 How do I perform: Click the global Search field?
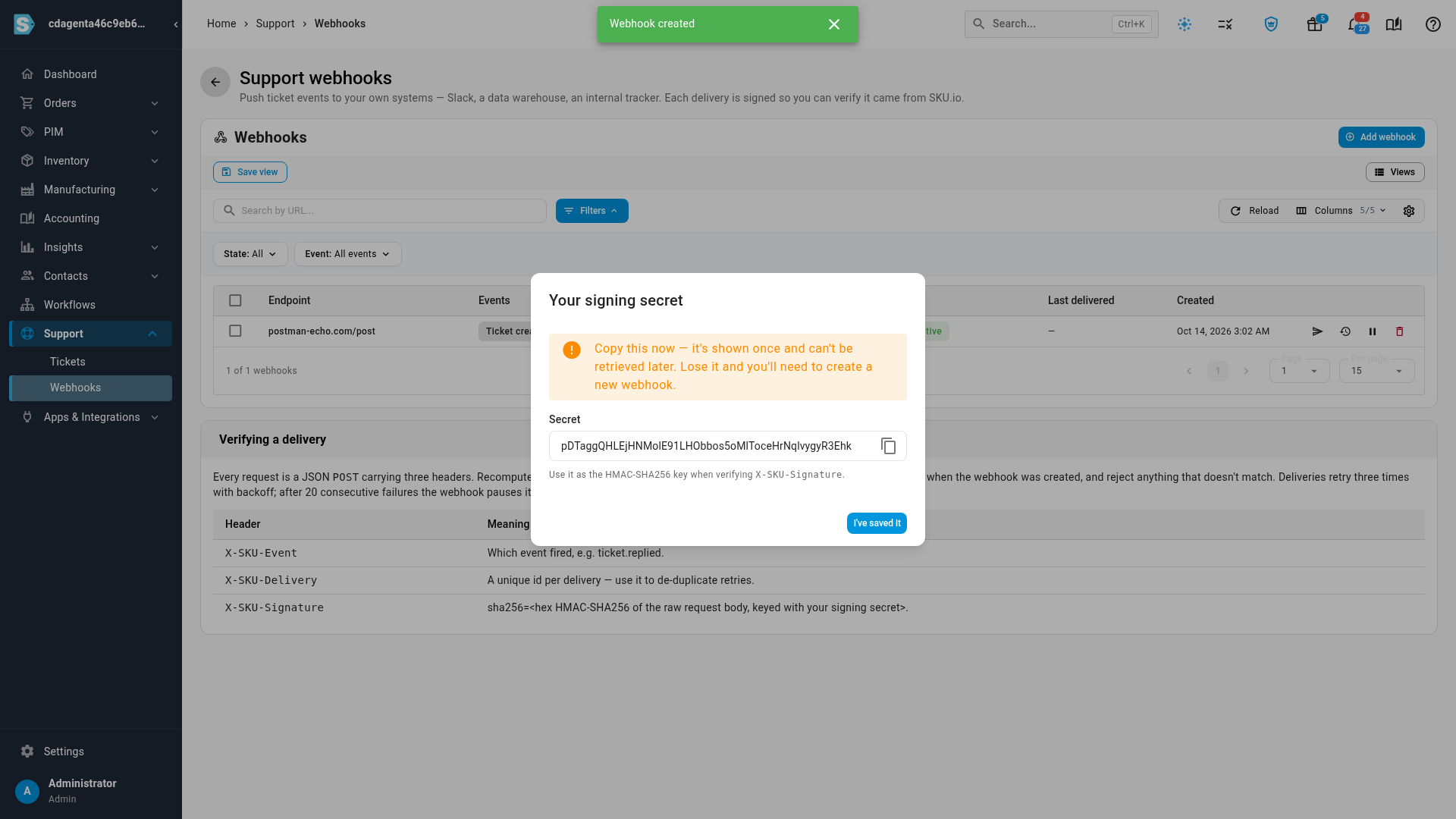[x=1061, y=24]
